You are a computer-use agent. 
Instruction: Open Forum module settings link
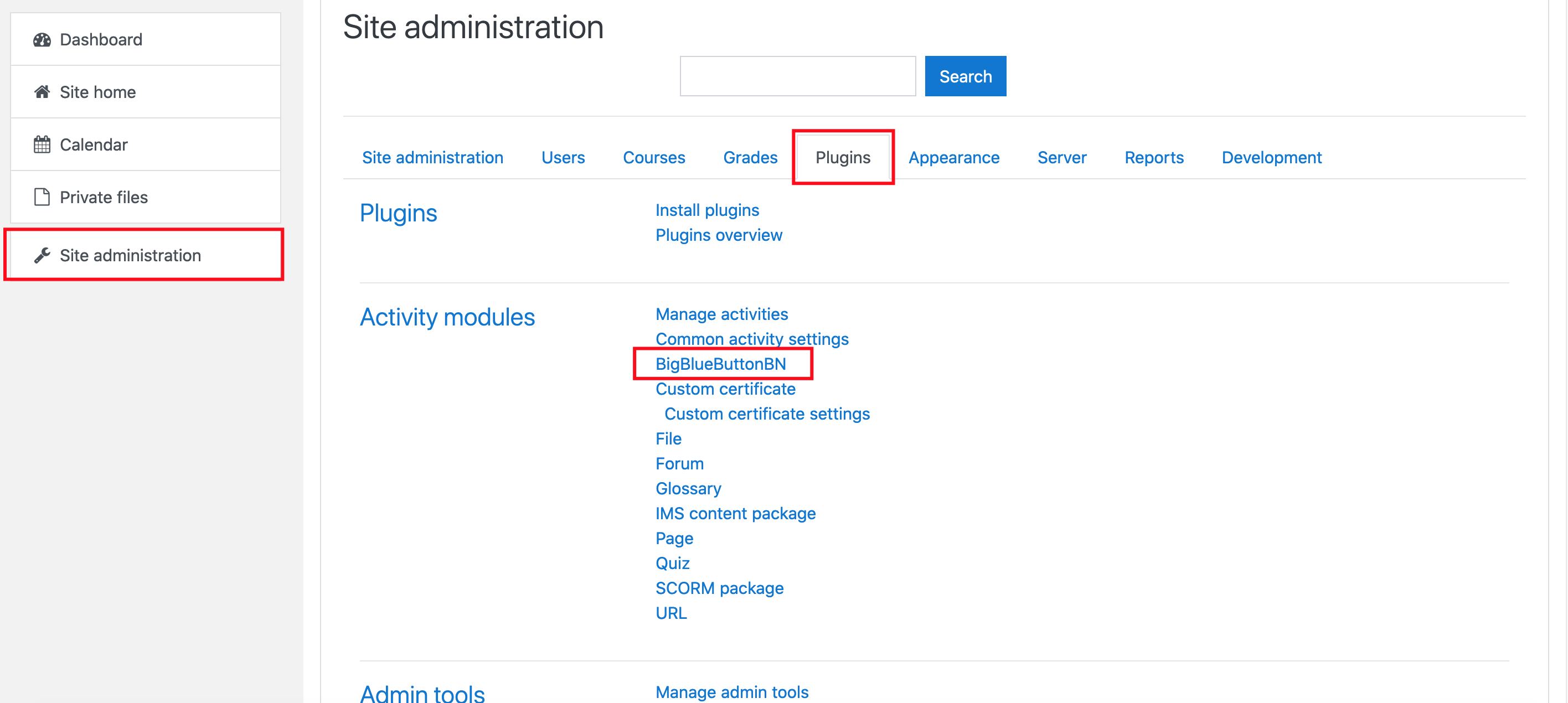[679, 464]
